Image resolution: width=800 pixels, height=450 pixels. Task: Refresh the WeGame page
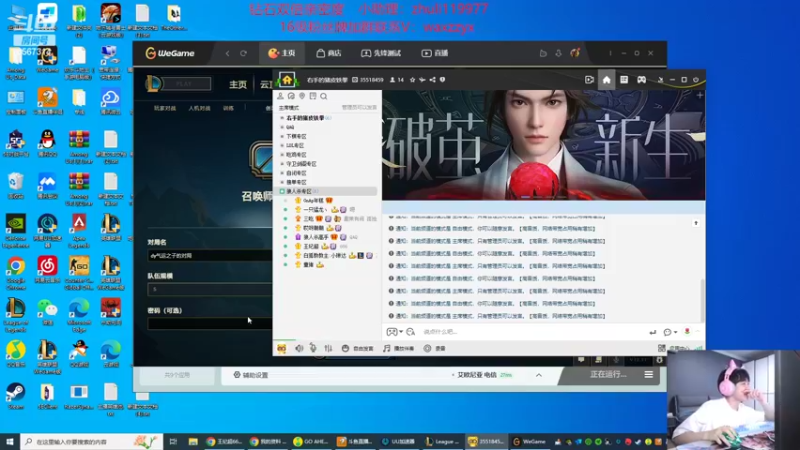click(x=243, y=53)
